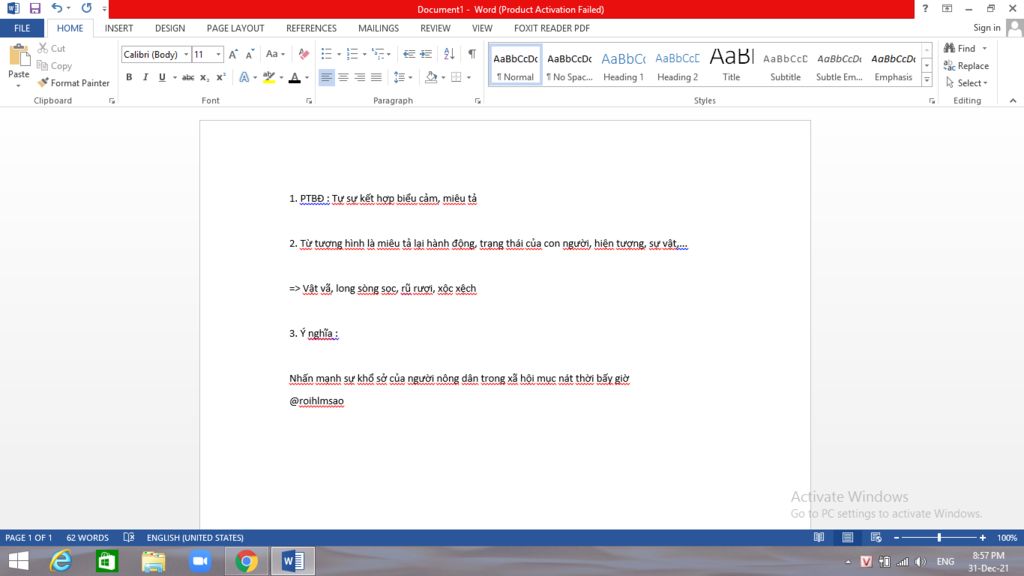Image resolution: width=1024 pixels, height=576 pixels.
Task: Click Replace in Editing group
Action: 967,66
